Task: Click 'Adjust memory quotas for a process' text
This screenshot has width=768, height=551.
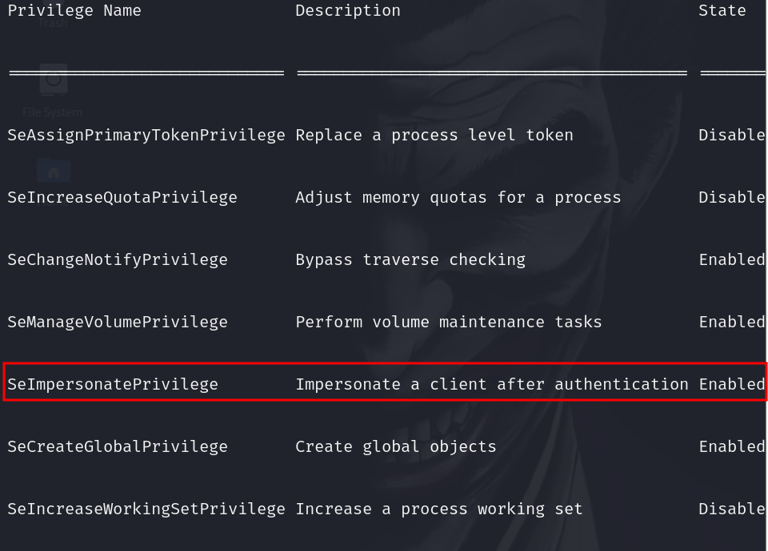Action: (x=458, y=197)
